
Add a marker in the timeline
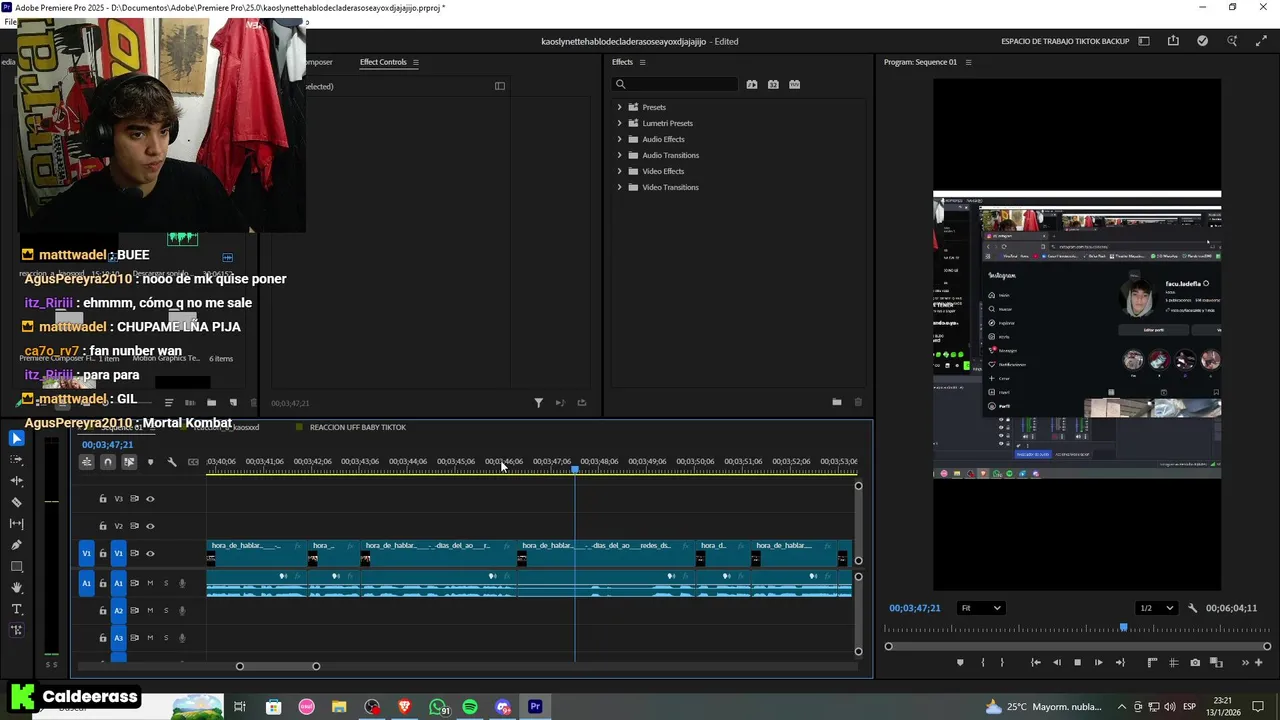(150, 462)
